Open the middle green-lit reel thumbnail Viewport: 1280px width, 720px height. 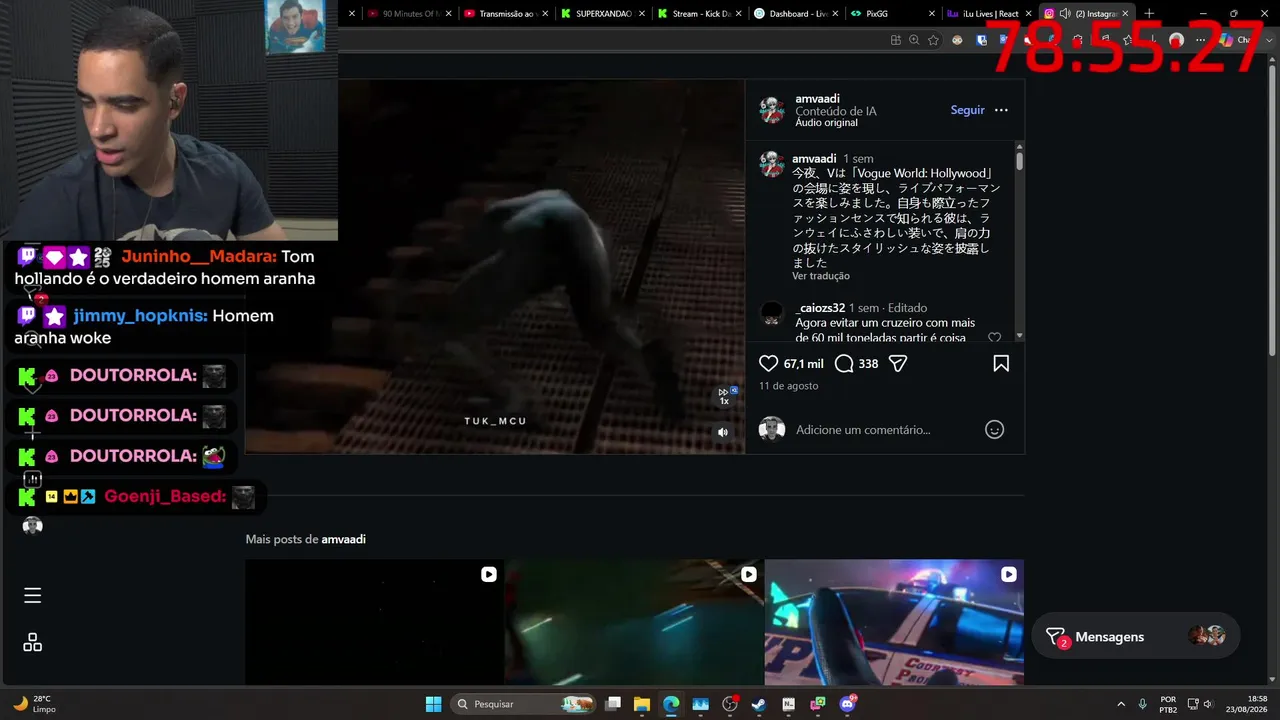tap(634, 622)
